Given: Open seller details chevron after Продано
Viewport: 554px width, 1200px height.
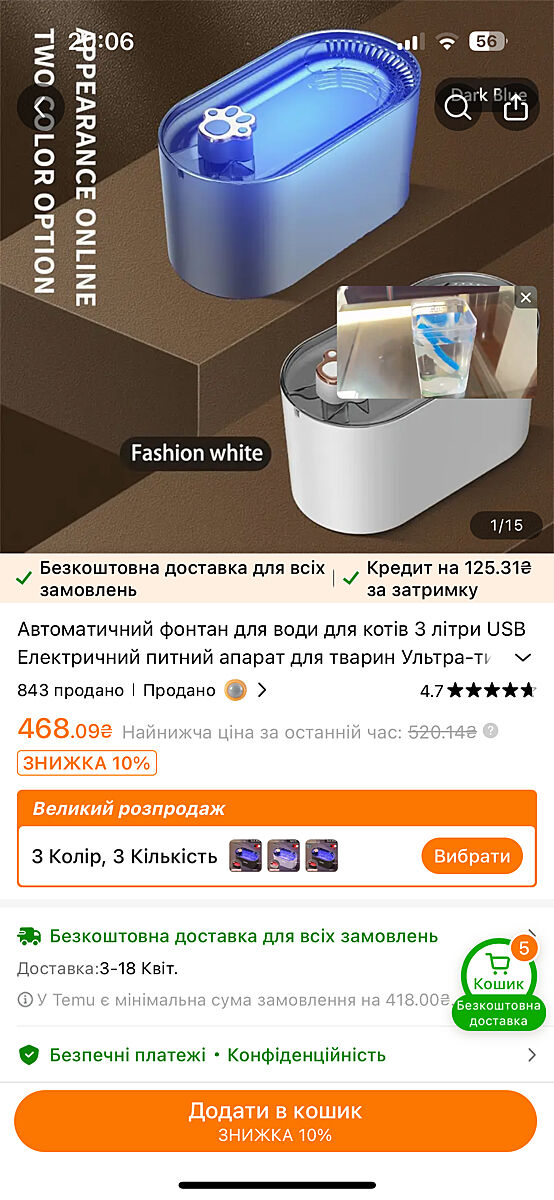Looking at the screenshot, I should 263,690.
